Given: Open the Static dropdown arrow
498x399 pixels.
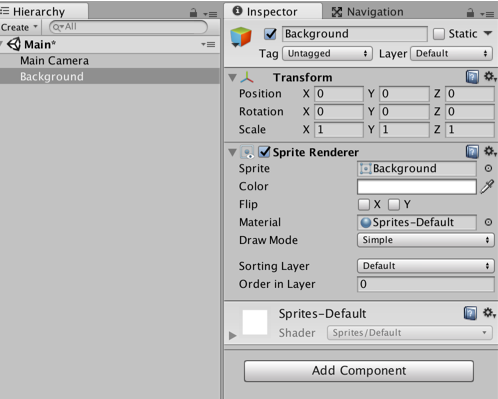Looking at the screenshot, I should [488, 33].
